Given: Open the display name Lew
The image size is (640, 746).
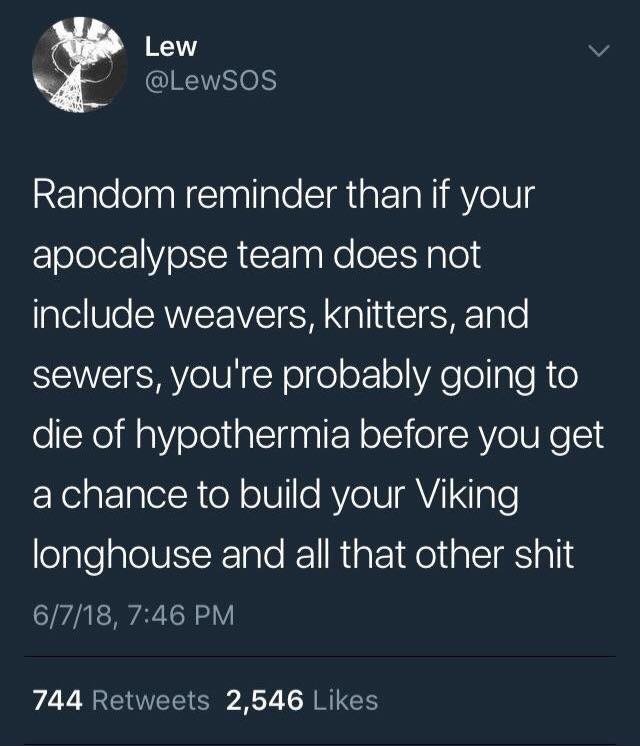Looking at the screenshot, I should (x=170, y=47).
